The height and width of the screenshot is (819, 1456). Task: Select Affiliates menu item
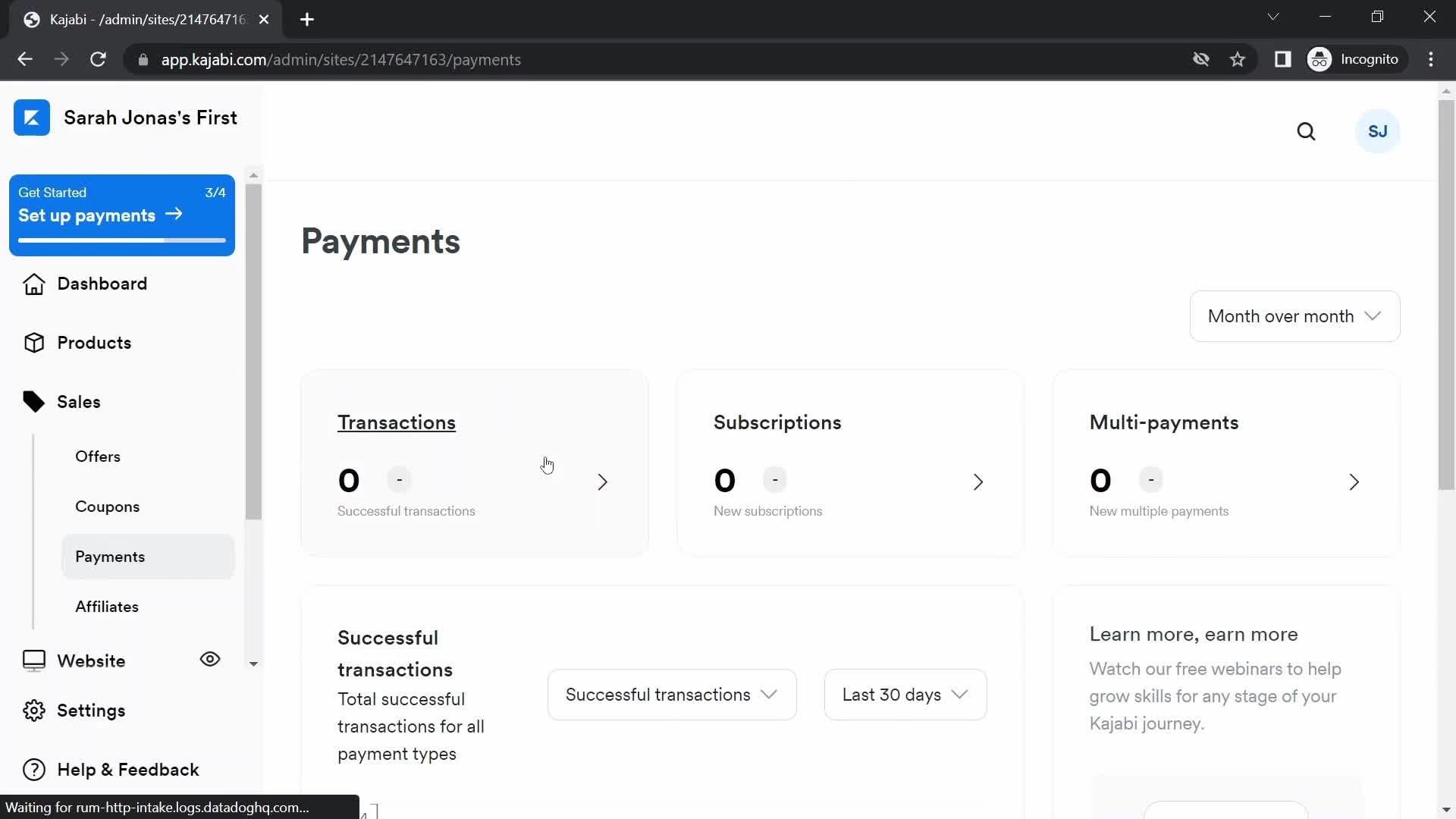107,606
